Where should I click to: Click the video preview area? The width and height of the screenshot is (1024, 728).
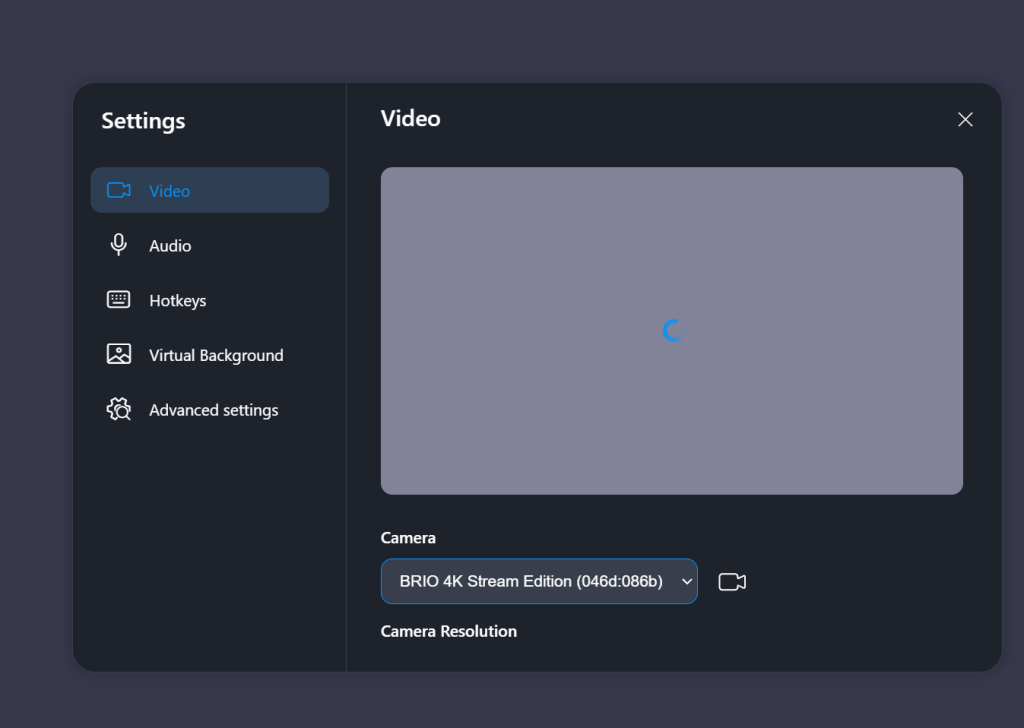[672, 331]
